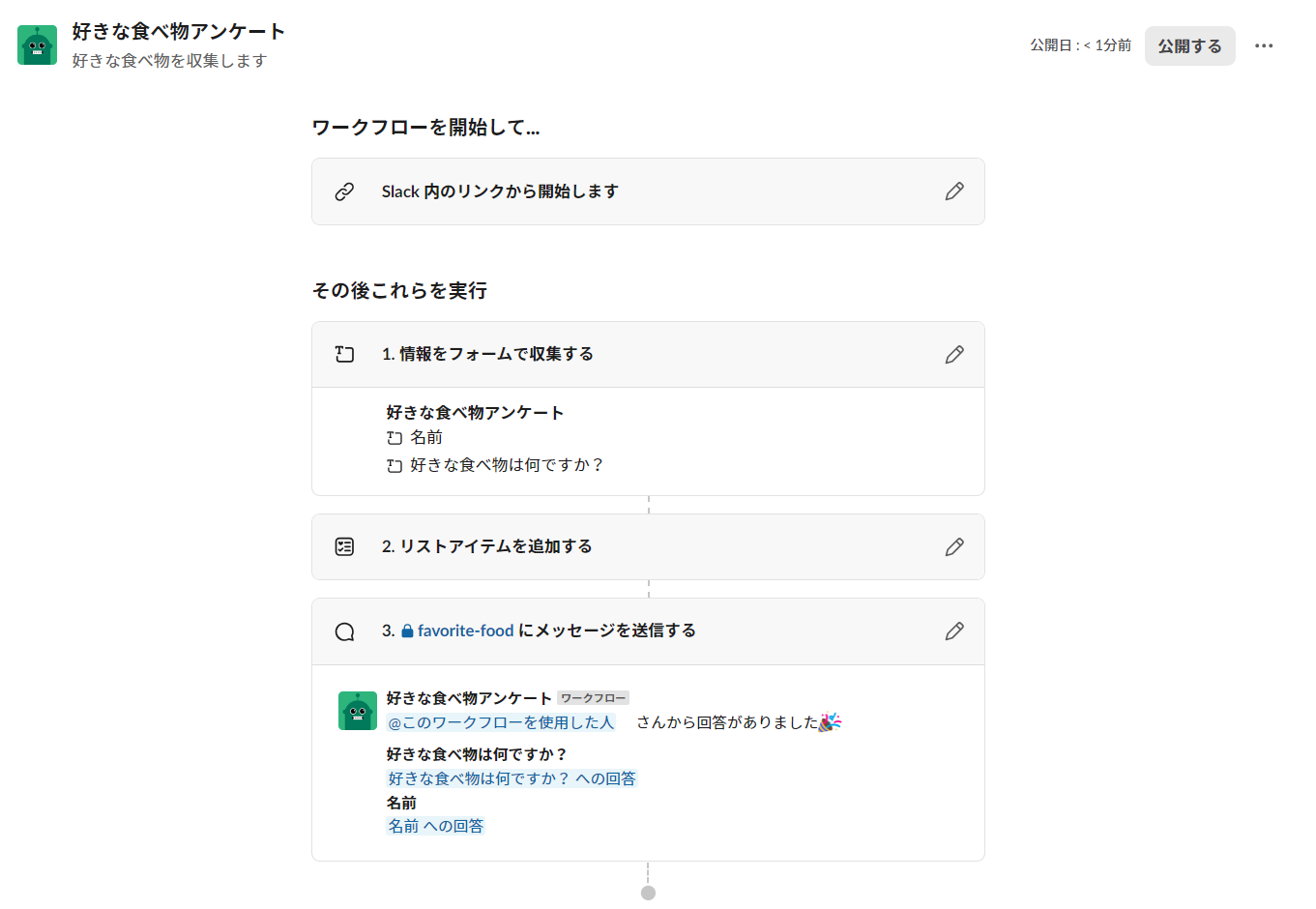Click the 名前 への回答 variable chip

[x=435, y=826]
